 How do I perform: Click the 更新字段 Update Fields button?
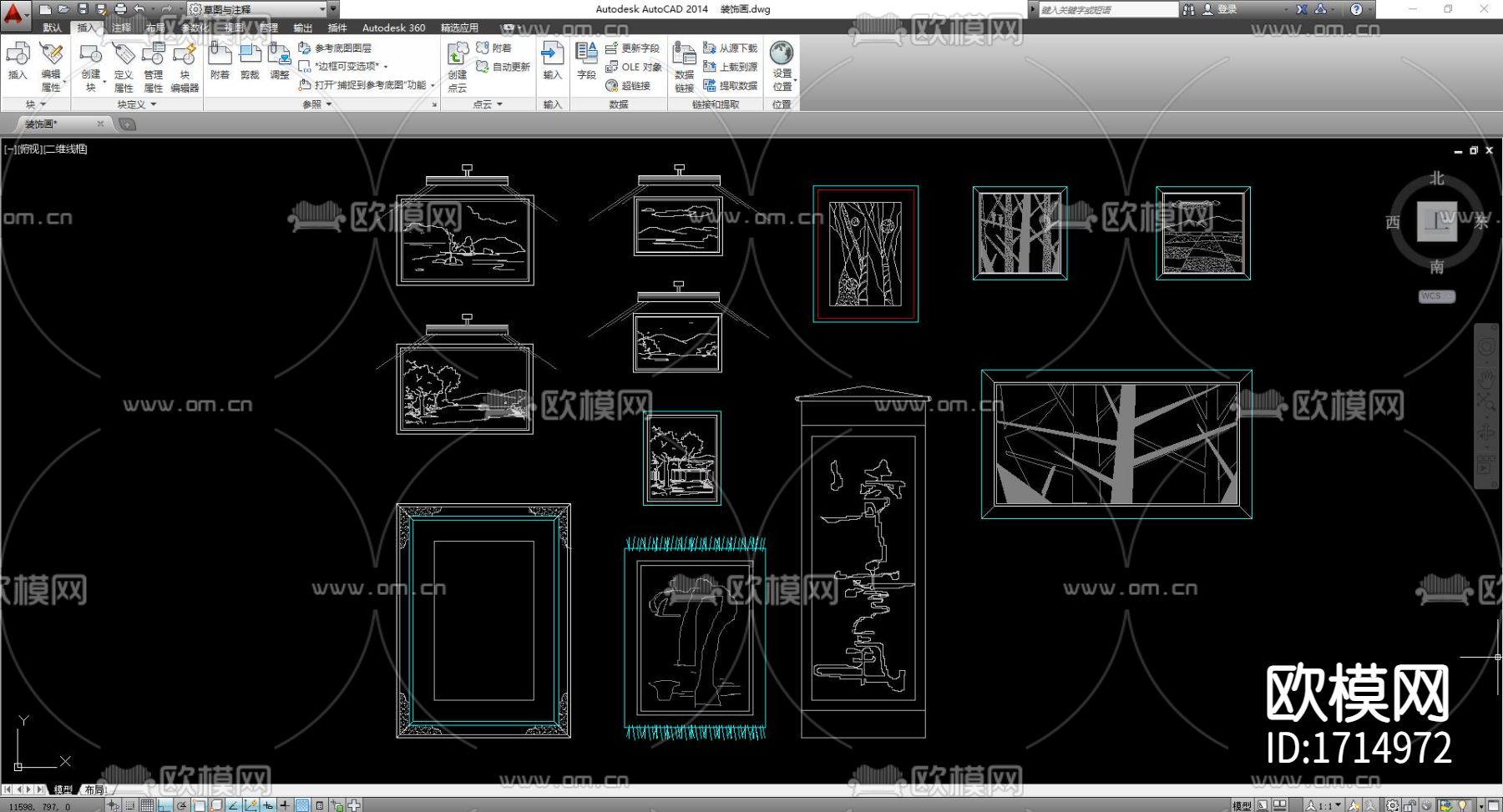632,48
